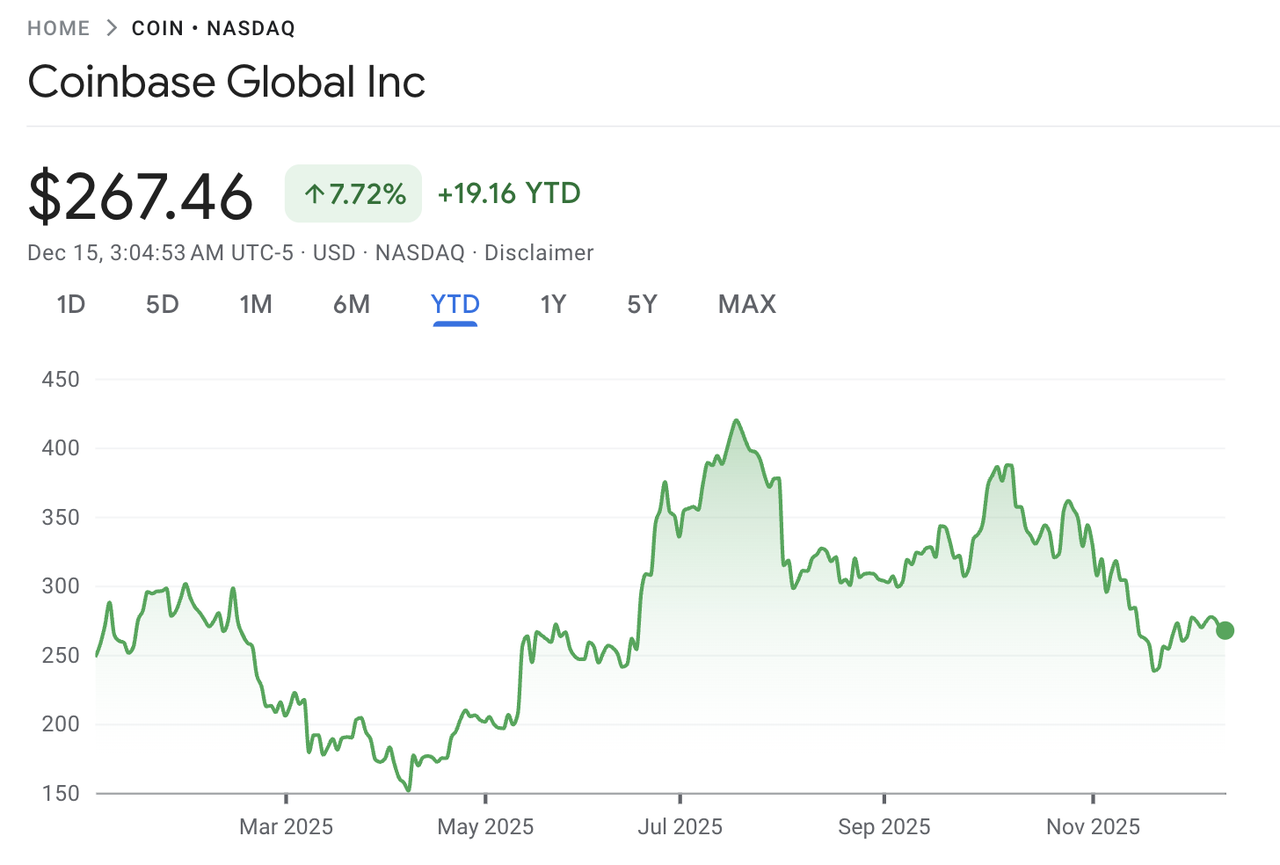The width and height of the screenshot is (1280, 865).
Task: Click the chart's highest peak near July 2025
Action: pos(737,421)
